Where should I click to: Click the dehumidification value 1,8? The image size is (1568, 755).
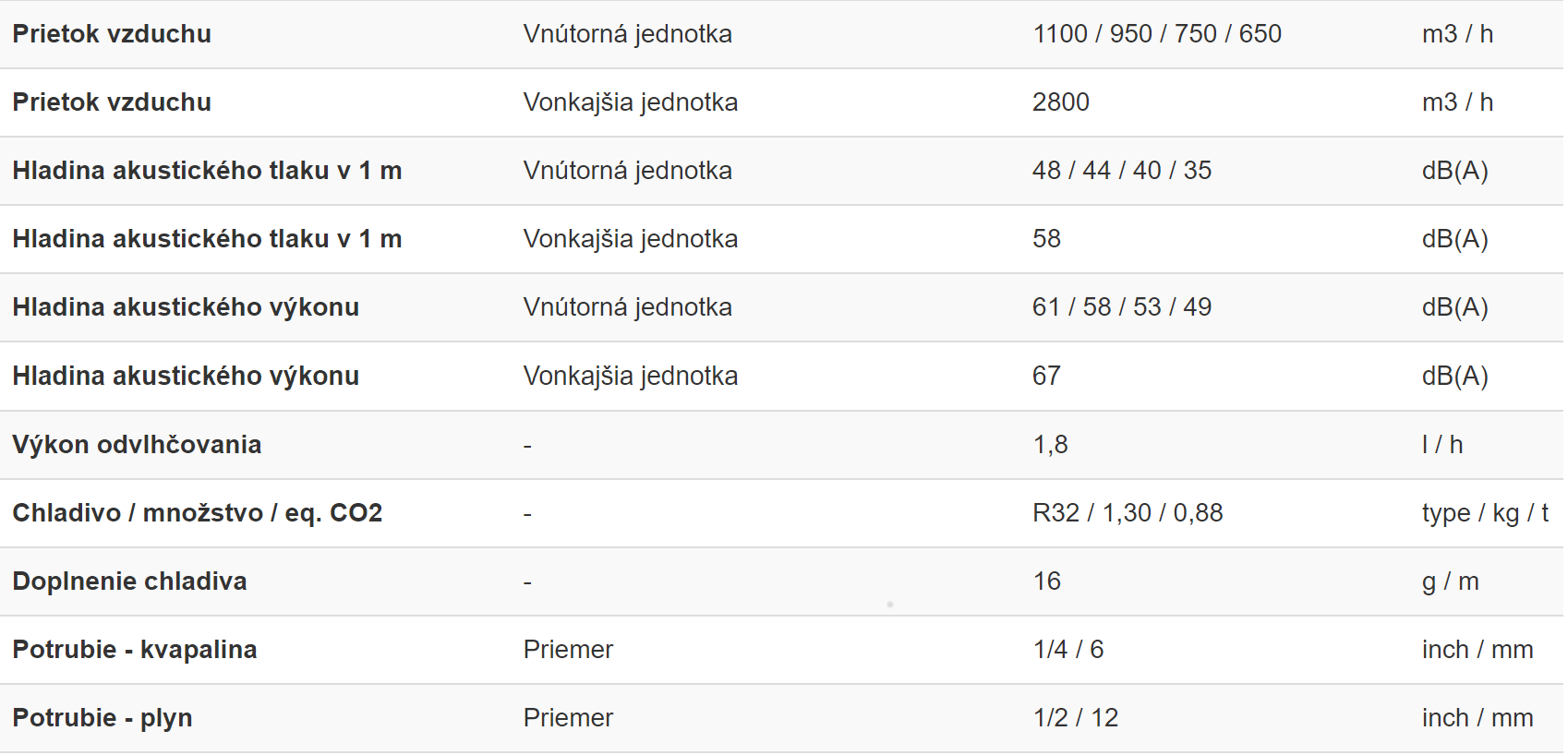pos(1051,445)
